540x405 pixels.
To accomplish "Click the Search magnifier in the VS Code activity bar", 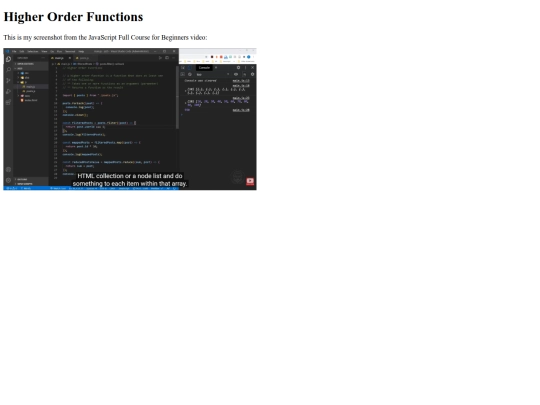I will (x=8, y=70).
